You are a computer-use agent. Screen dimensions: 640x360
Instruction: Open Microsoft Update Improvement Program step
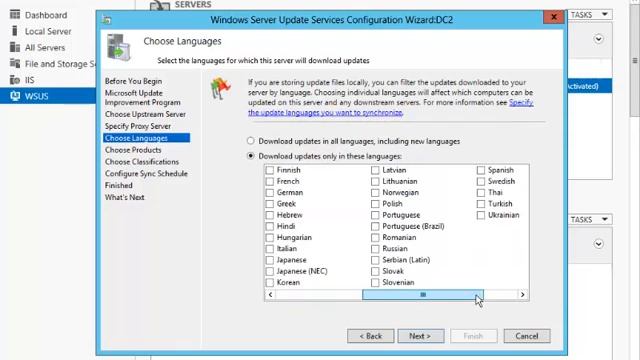pyautogui.click(x=142, y=98)
